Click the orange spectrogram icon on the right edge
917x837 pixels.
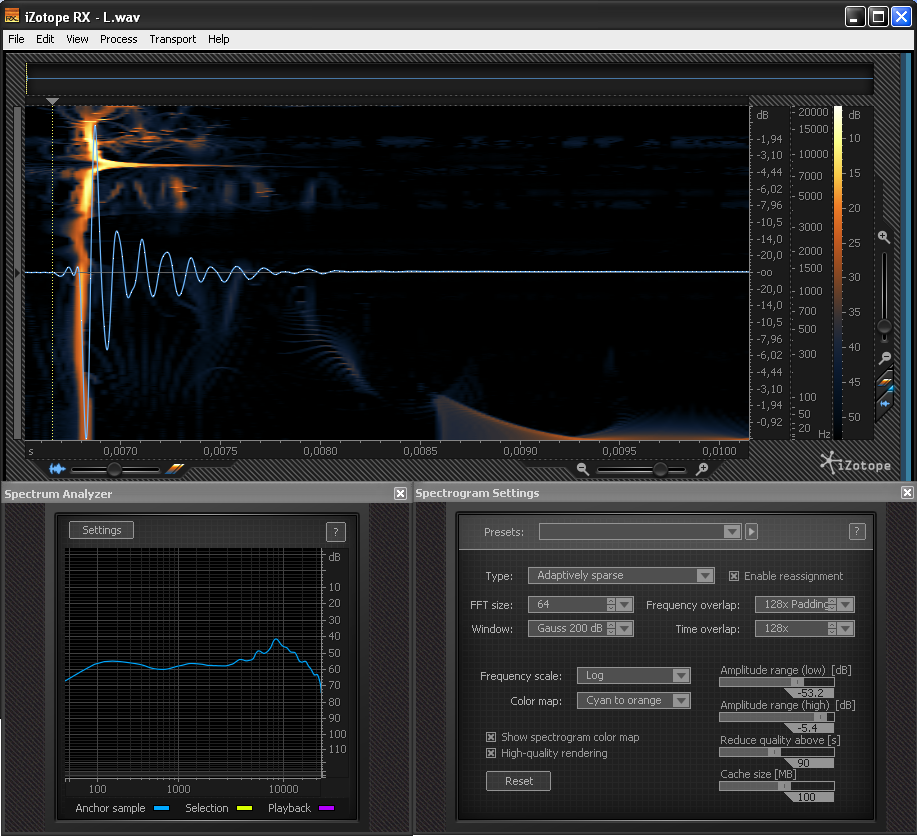coord(885,382)
